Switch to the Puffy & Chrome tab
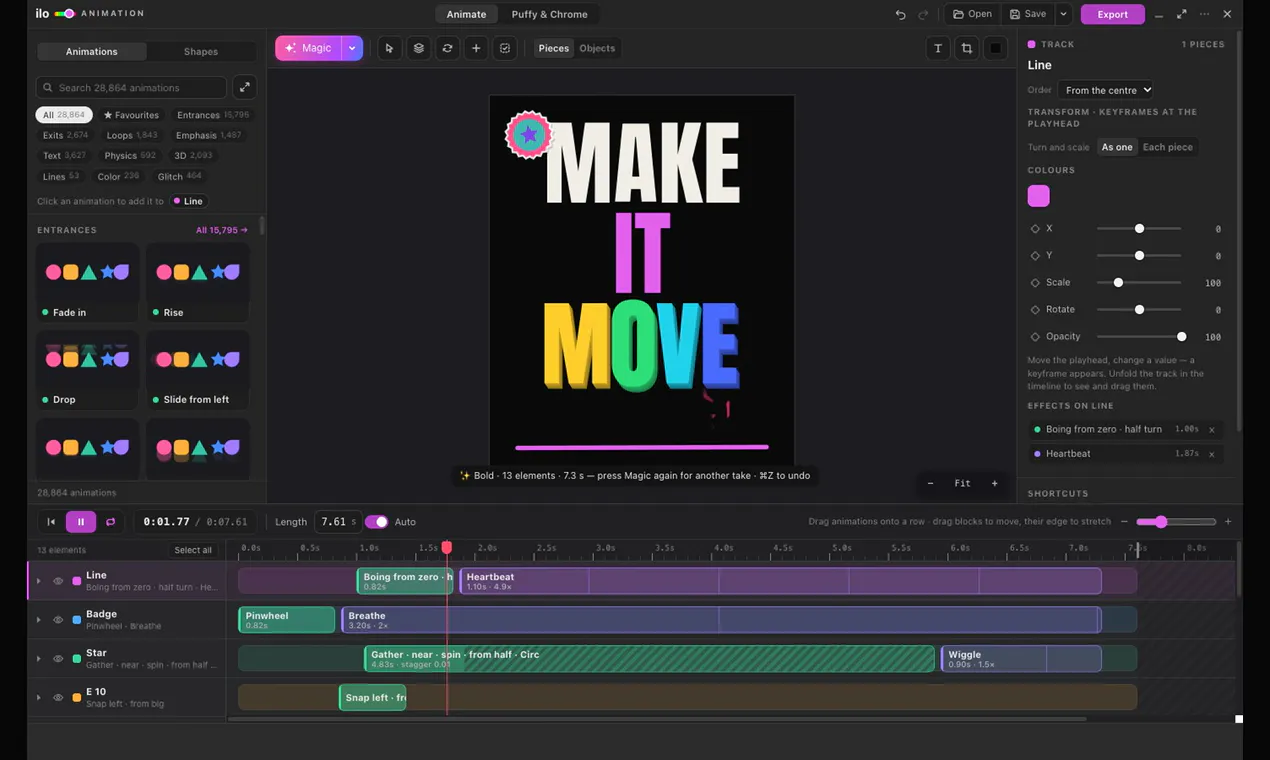 pos(549,14)
